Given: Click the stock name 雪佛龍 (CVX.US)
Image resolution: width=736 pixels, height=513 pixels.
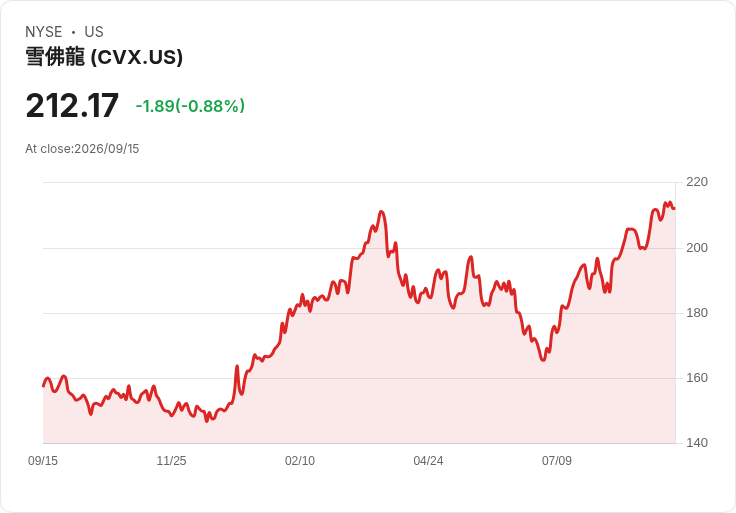Looking at the screenshot, I should [x=104, y=57].
